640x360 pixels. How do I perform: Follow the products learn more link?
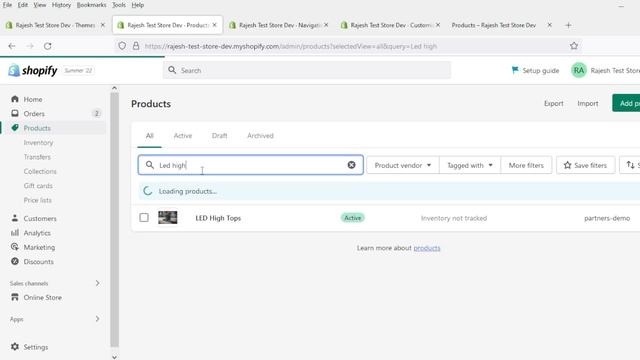click(x=427, y=248)
